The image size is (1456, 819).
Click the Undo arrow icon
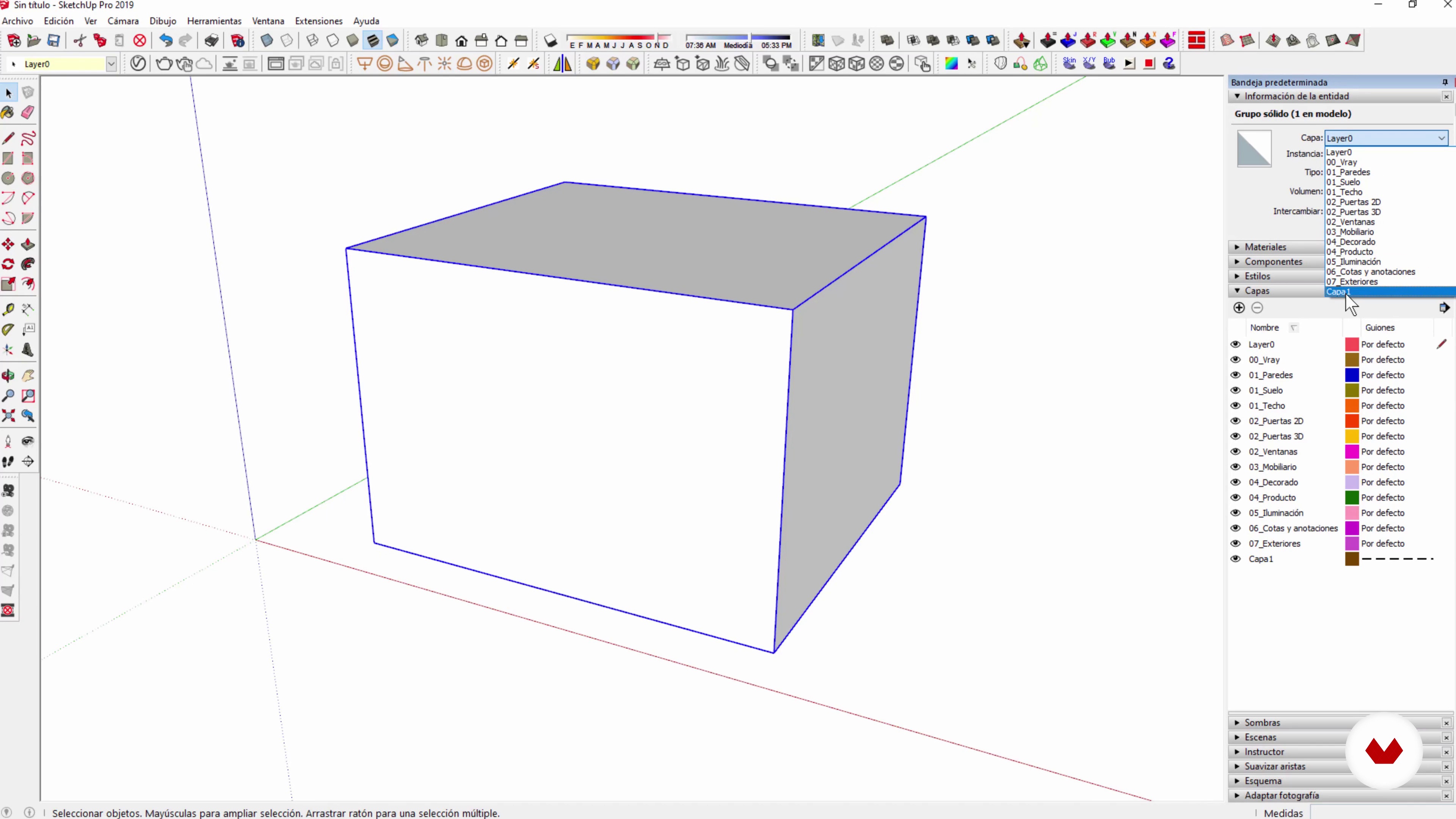(165, 41)
